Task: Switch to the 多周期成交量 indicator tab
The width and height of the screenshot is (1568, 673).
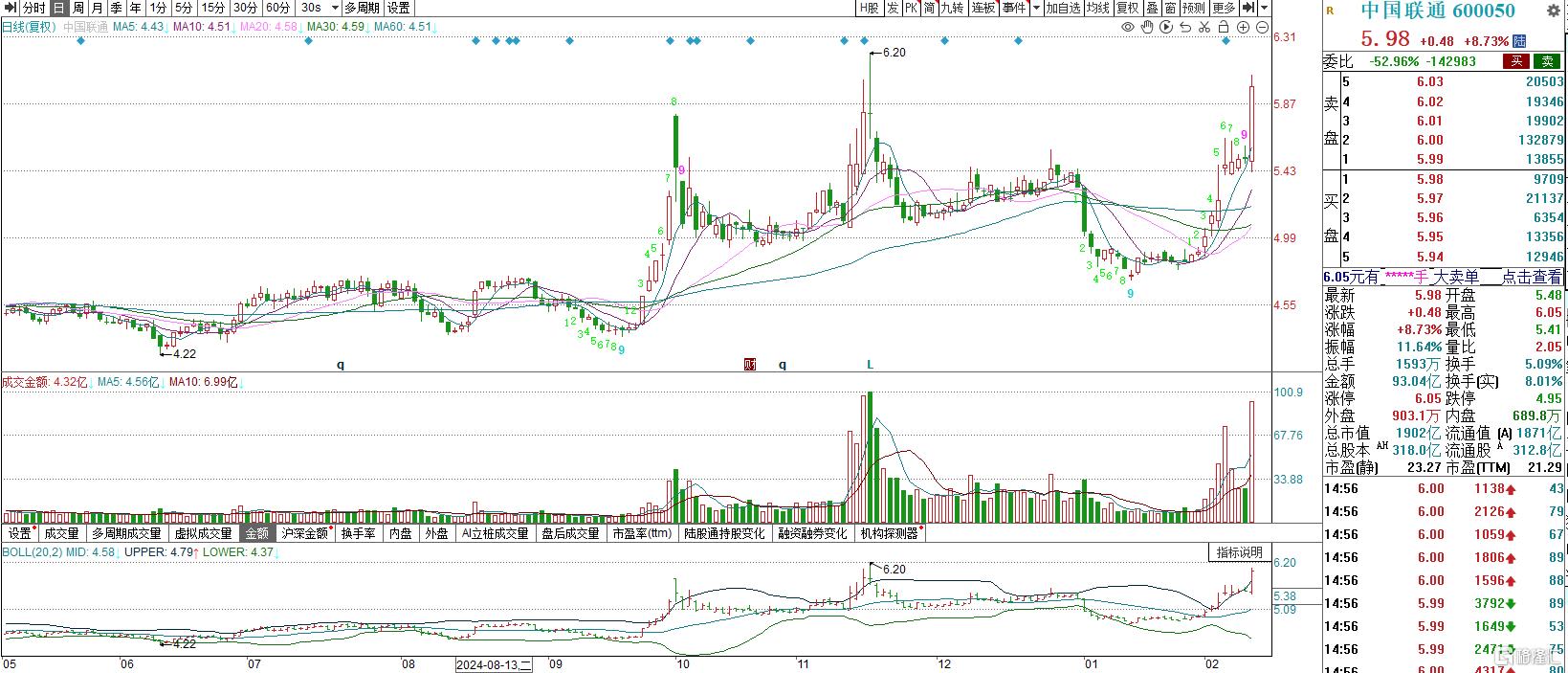Action: [x=128, y=533]
